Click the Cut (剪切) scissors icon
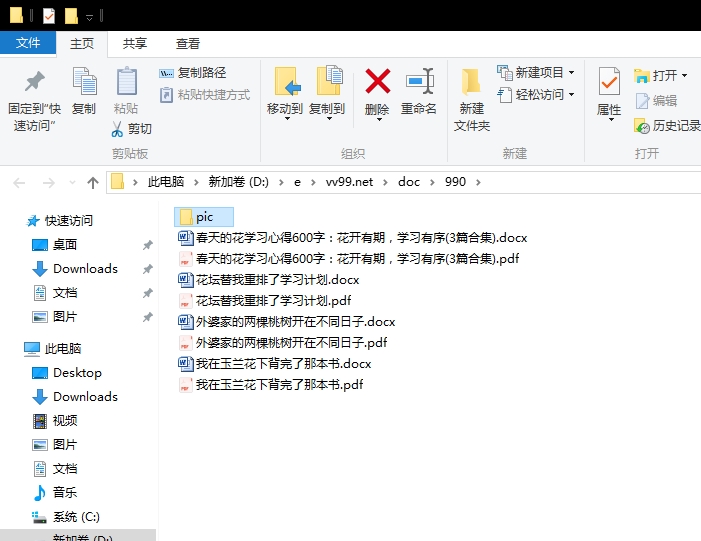 coord(117,129)
